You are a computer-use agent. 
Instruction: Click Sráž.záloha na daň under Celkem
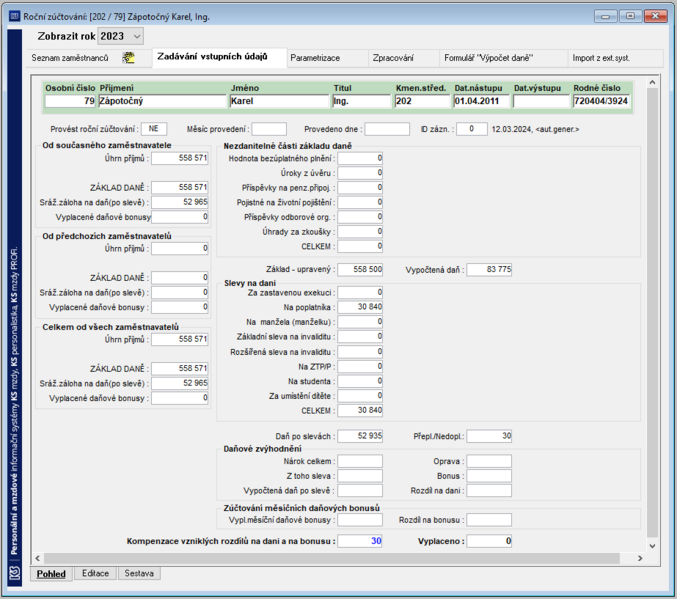(180, 383)
